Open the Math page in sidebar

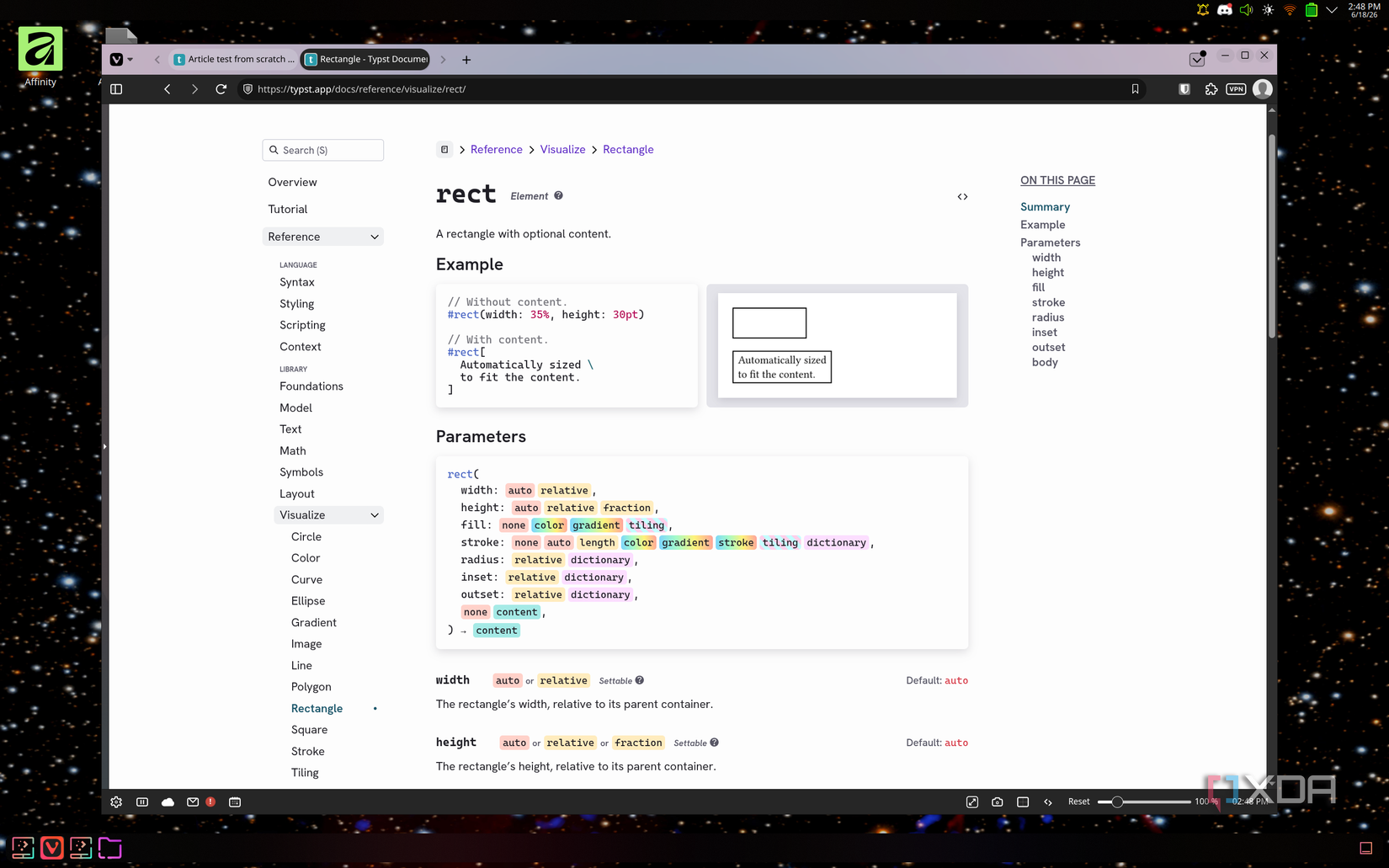point(293,451)
